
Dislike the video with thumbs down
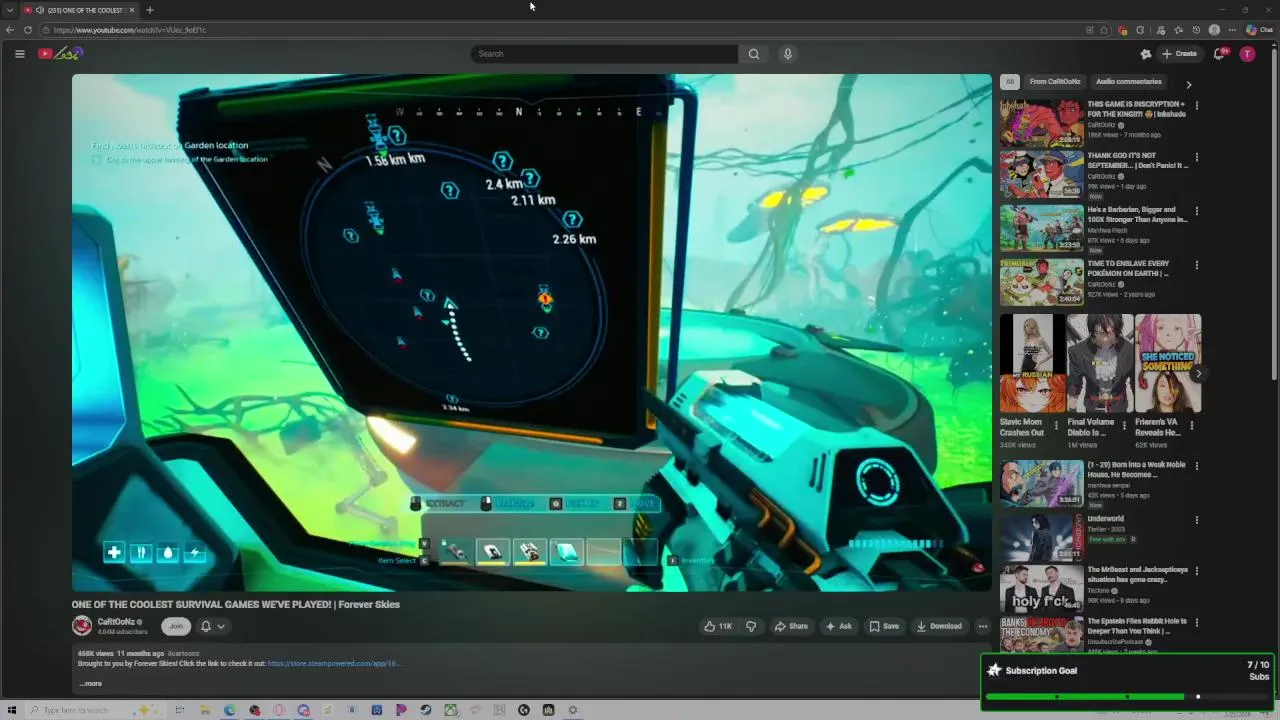click(751, 626)
